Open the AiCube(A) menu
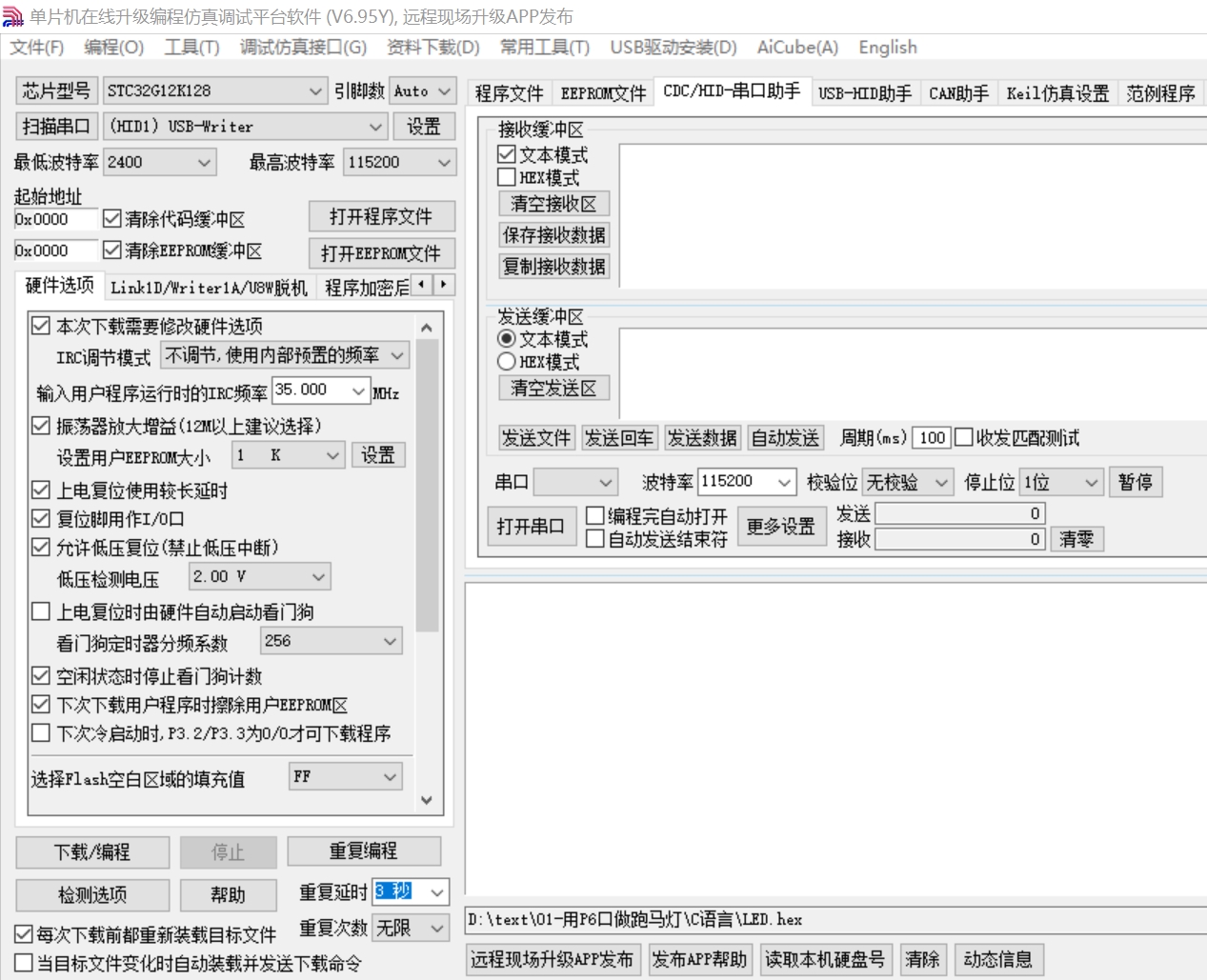The width and height of the screenshot is (1207, 980). (797, 47)
